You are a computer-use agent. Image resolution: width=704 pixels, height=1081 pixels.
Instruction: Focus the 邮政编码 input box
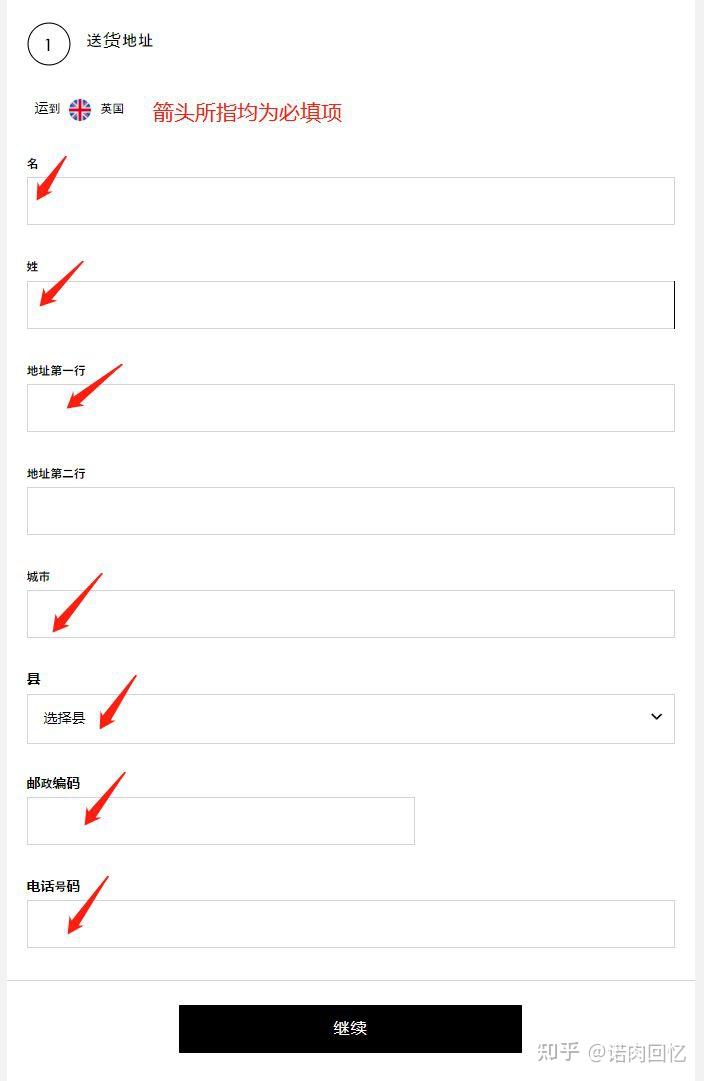click(x=220, y=821)
